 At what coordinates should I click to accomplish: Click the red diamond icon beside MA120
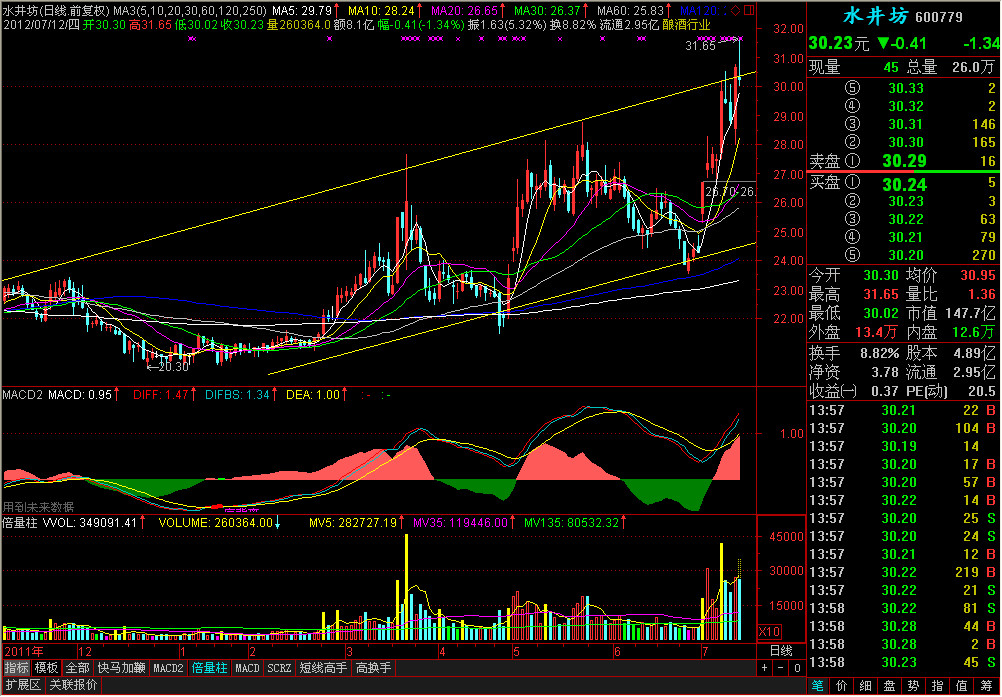pyautogui.click(x=736, y=10)
